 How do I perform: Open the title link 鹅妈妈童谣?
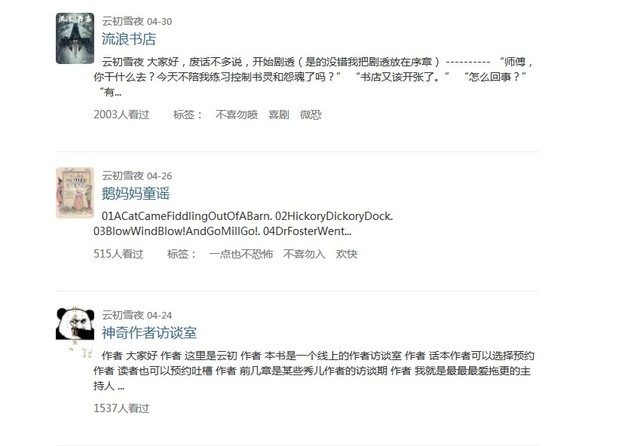[x=136, y=193]
